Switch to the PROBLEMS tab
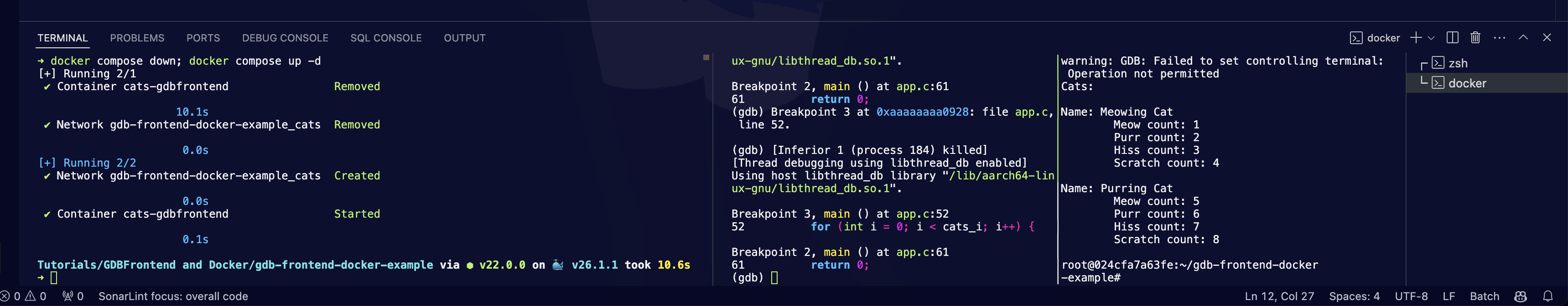 point(137,38)
